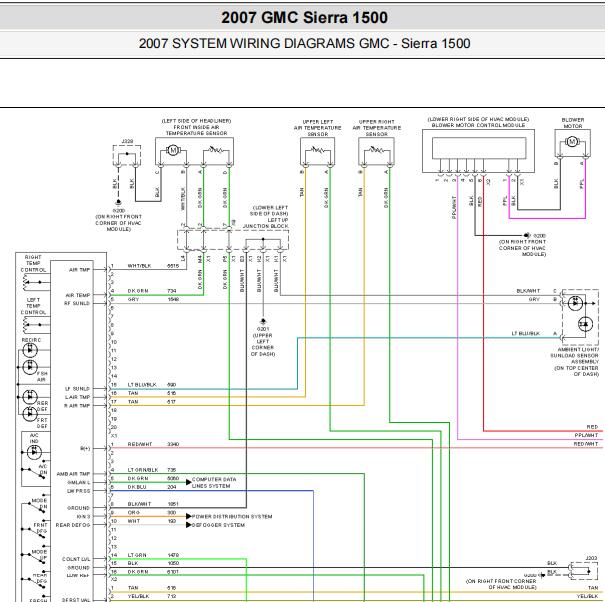The width and height of the screenshot is (605, 602).
Task: Click the 'IGN 3' pin label
Action: 83,516
